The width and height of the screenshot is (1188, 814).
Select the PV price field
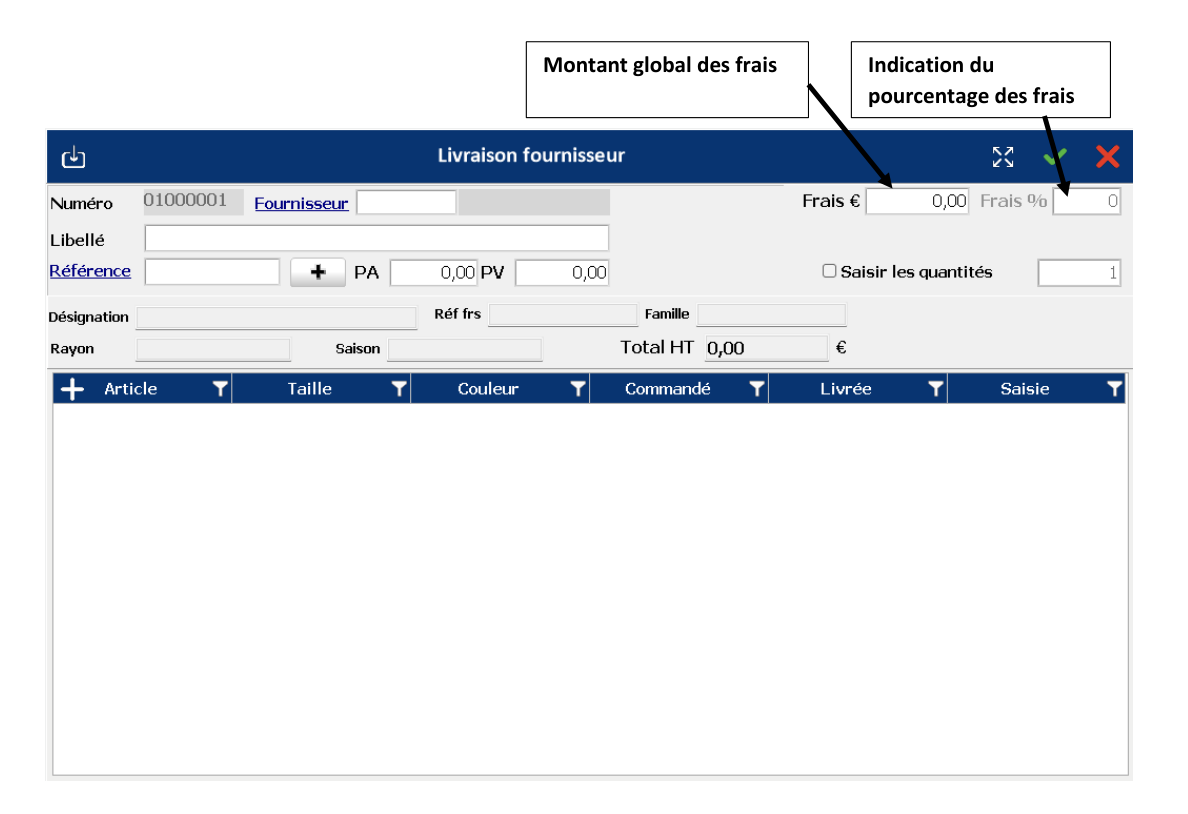click(x=562, y=273)
